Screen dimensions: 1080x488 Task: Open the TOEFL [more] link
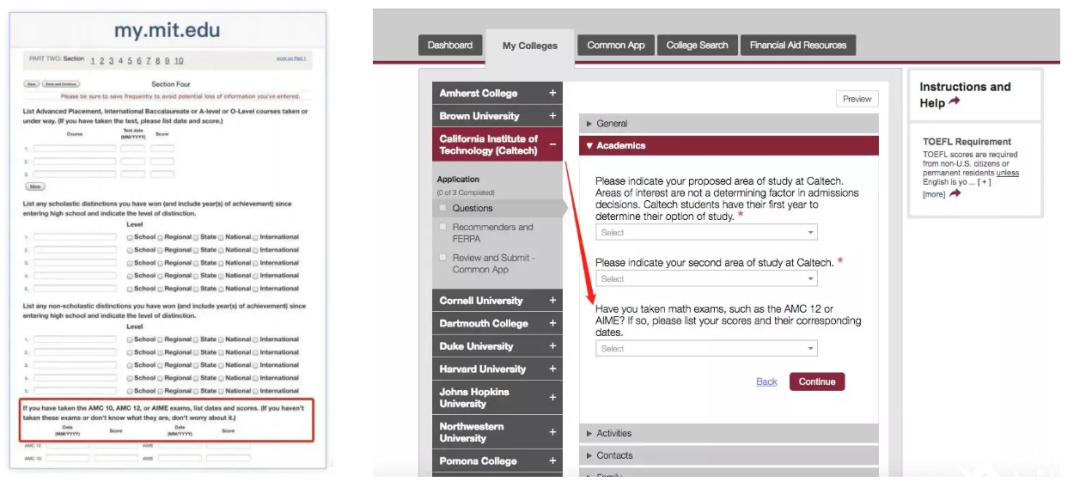[933, 195]
